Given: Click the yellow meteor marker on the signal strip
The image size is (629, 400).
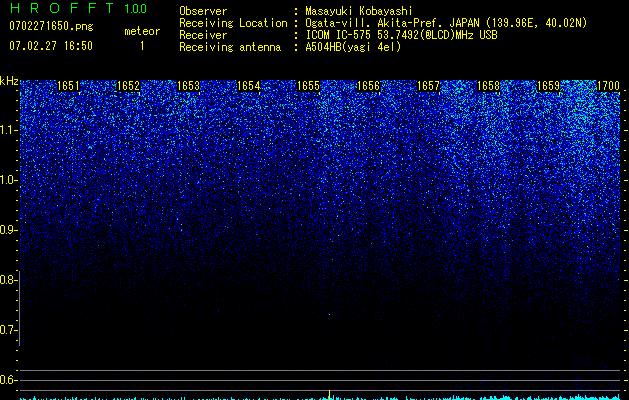Looking at the screenshot, I should click(x=329, y=394).
